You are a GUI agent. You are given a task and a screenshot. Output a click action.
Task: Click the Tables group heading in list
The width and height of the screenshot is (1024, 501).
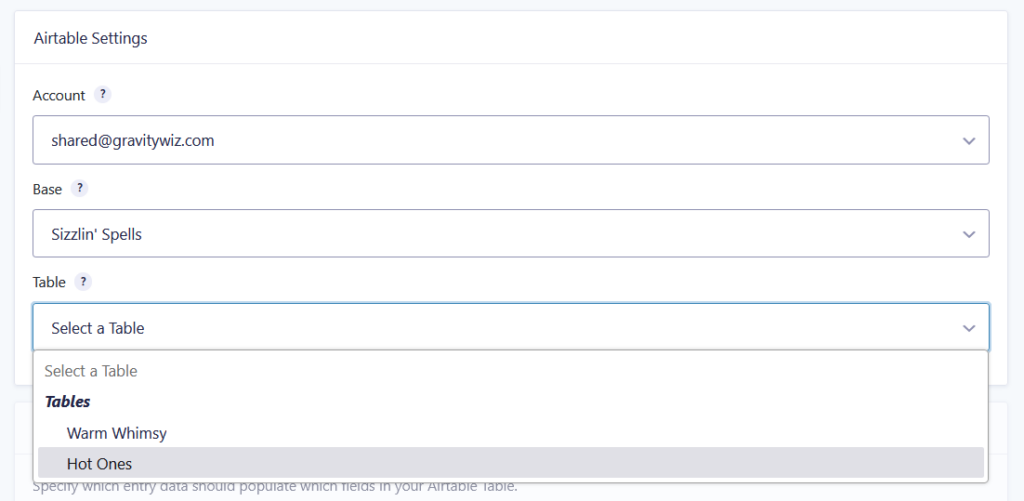68,401
